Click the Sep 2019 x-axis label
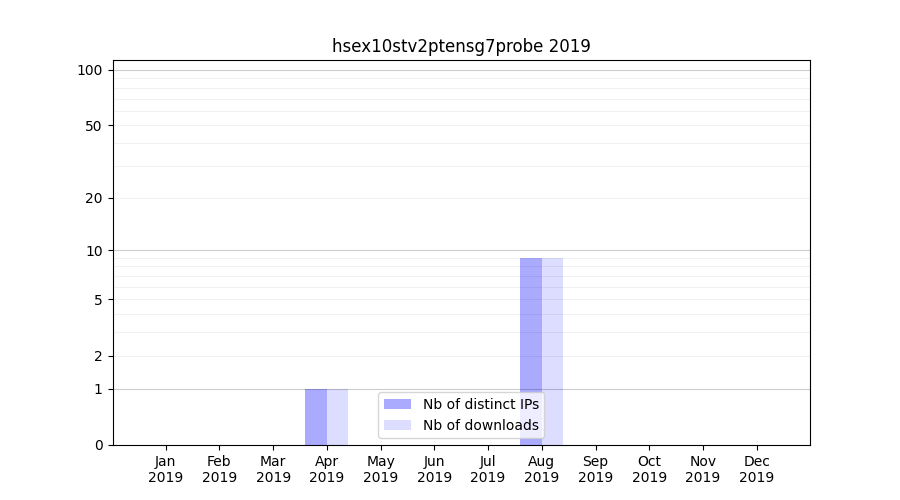The height and width of the screenshot is (500, 900). click(595, 469)
